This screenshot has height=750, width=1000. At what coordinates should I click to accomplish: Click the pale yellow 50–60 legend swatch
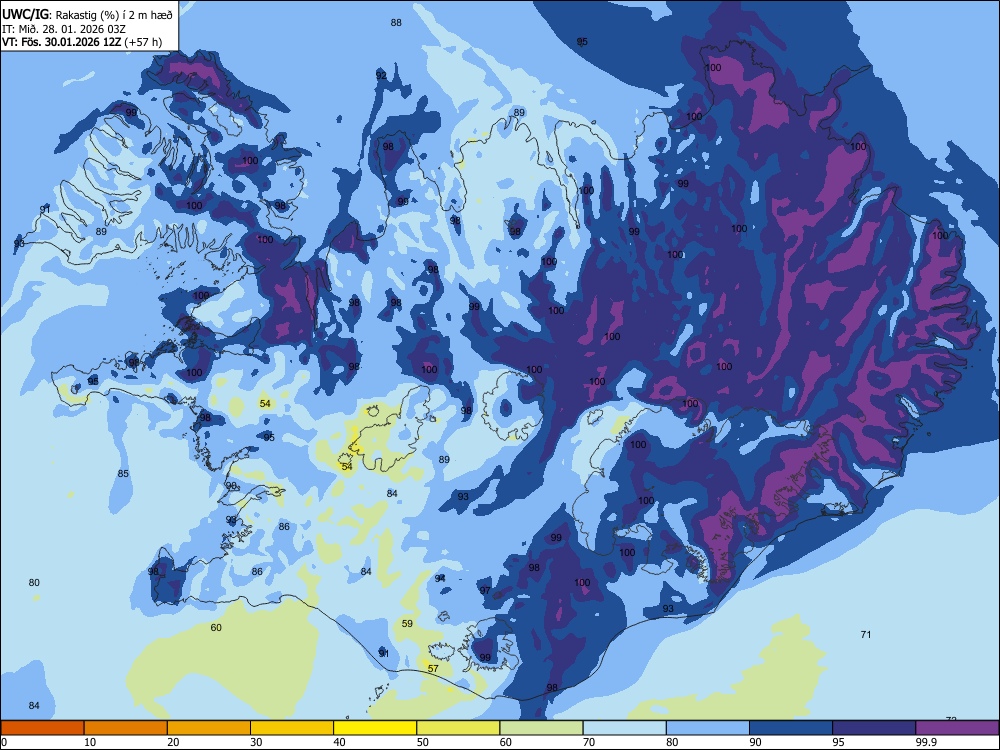click(458, 728)
